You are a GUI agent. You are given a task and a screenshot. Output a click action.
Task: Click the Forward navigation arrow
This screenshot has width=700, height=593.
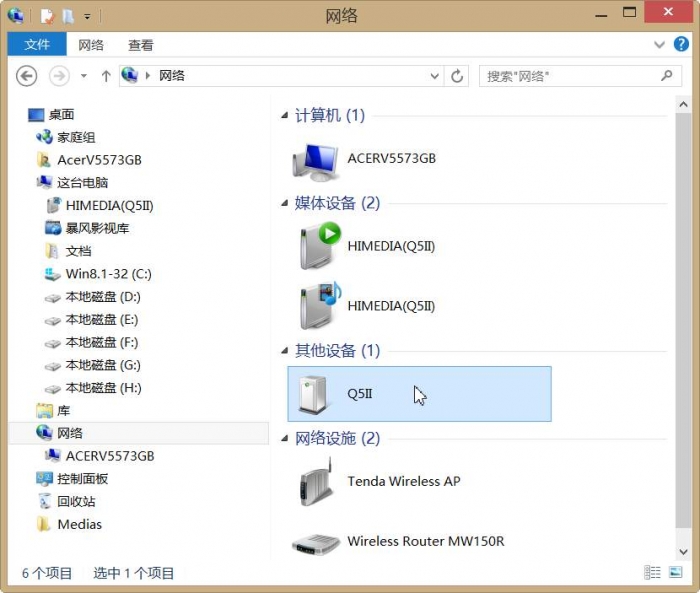point(59,76)
